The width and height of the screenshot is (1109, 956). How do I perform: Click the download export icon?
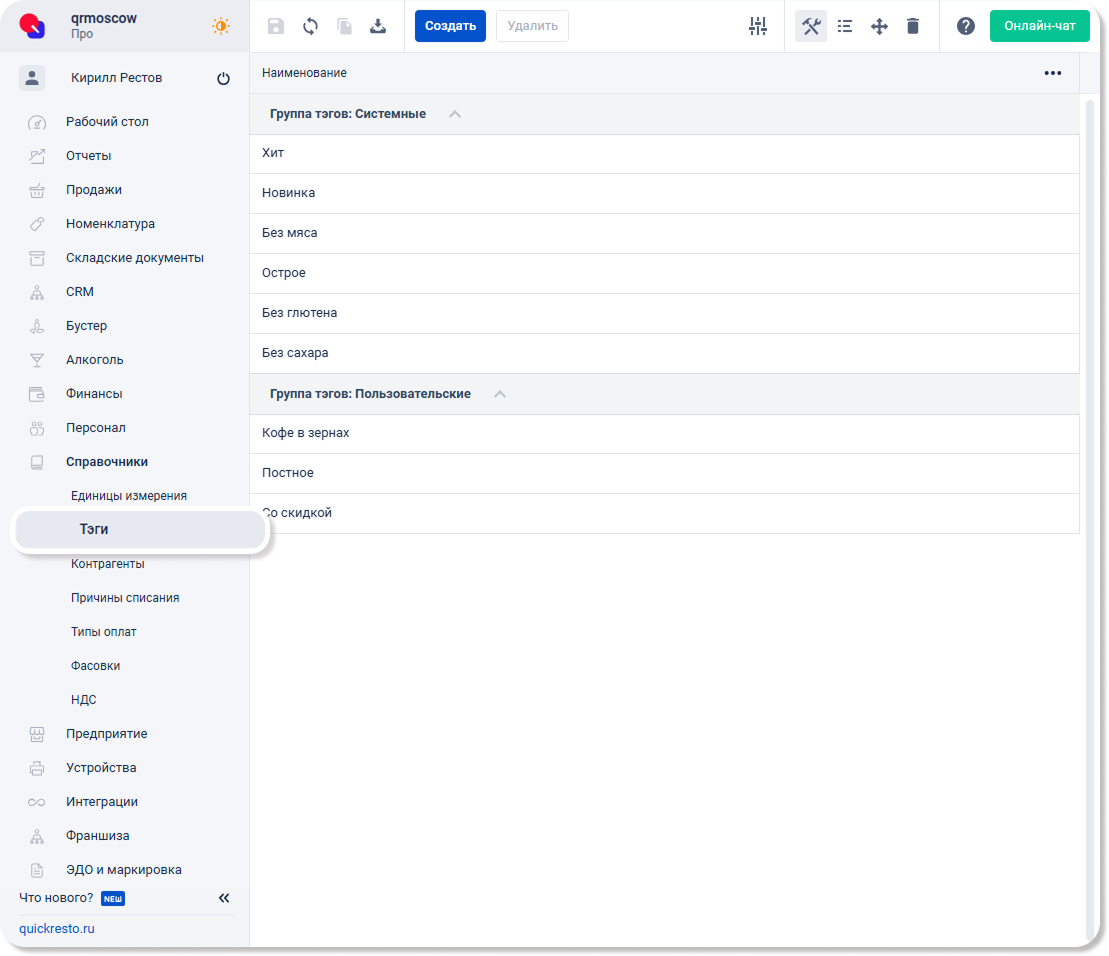coord(378,26)
